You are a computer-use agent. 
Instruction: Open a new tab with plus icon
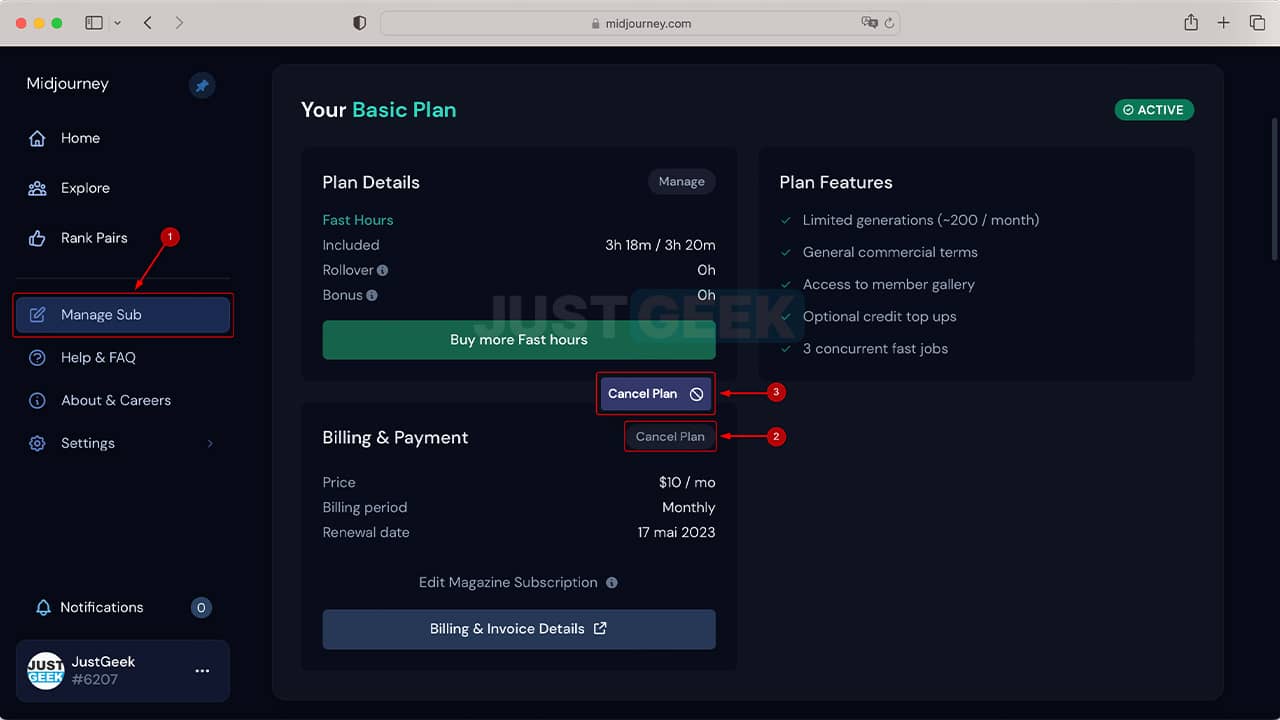click(x=1223, y=22)
